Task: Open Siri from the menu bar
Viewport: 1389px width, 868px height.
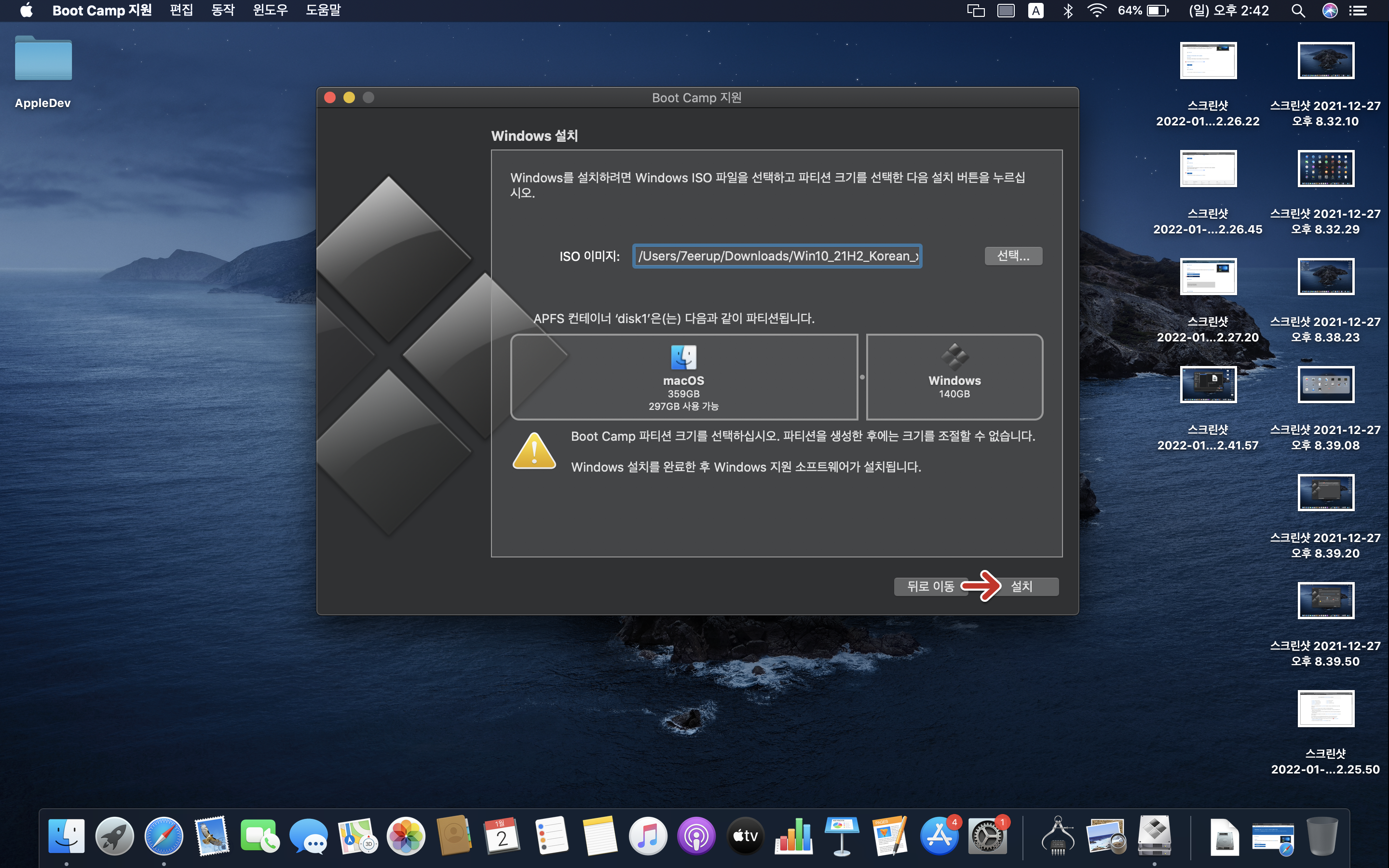Action: pos(1330,10)
